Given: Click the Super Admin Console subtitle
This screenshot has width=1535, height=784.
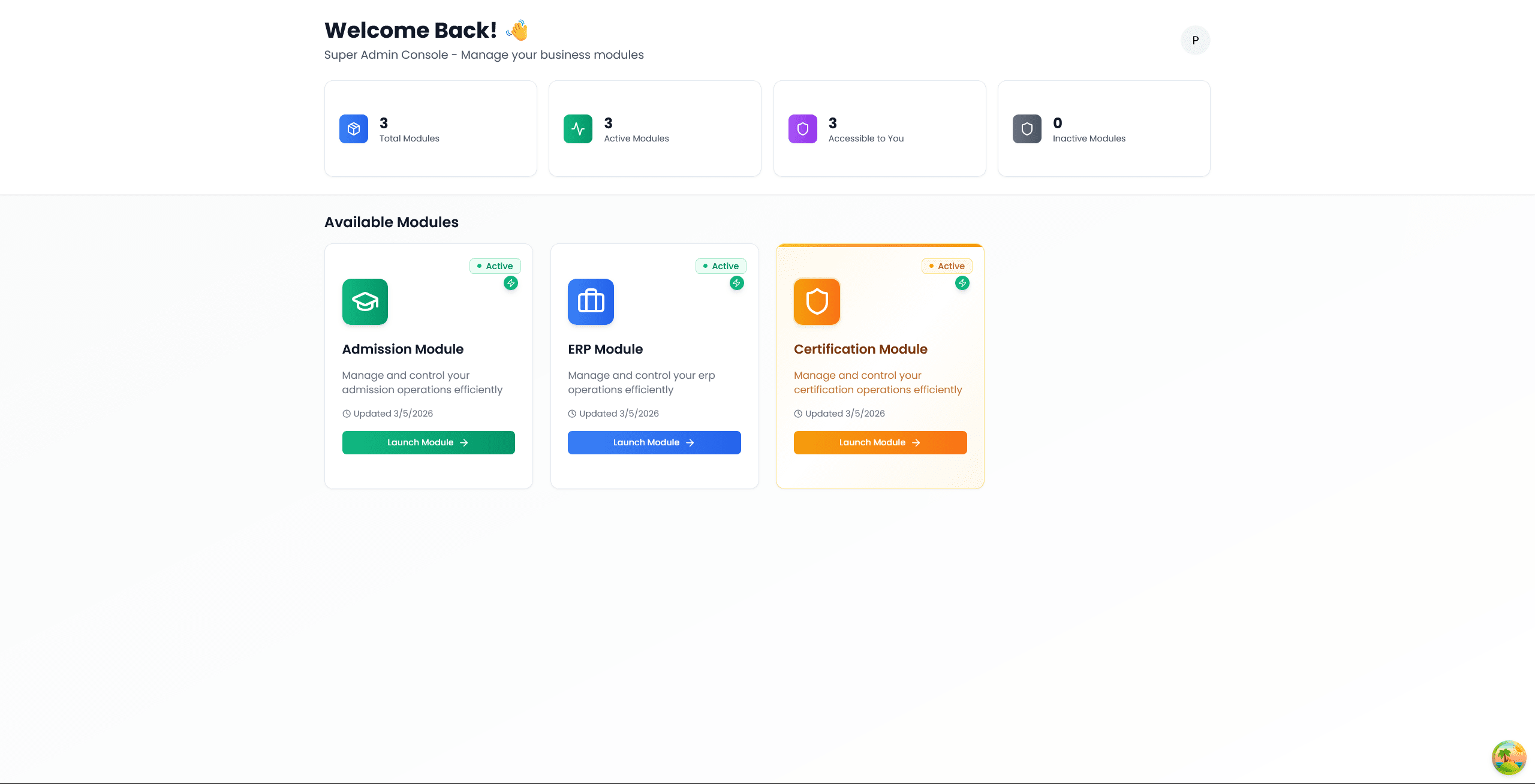Looking at the screenshot, I should 484,55.
